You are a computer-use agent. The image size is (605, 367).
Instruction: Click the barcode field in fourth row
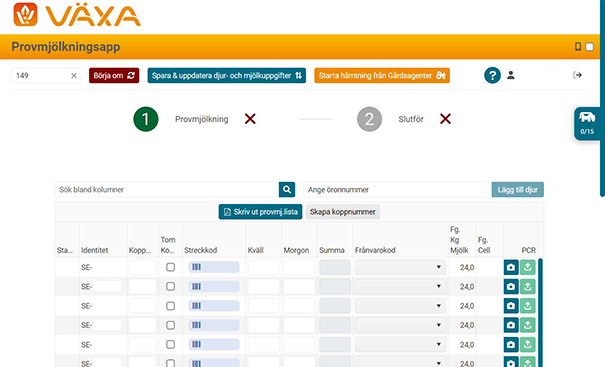[x=214, y=325]
